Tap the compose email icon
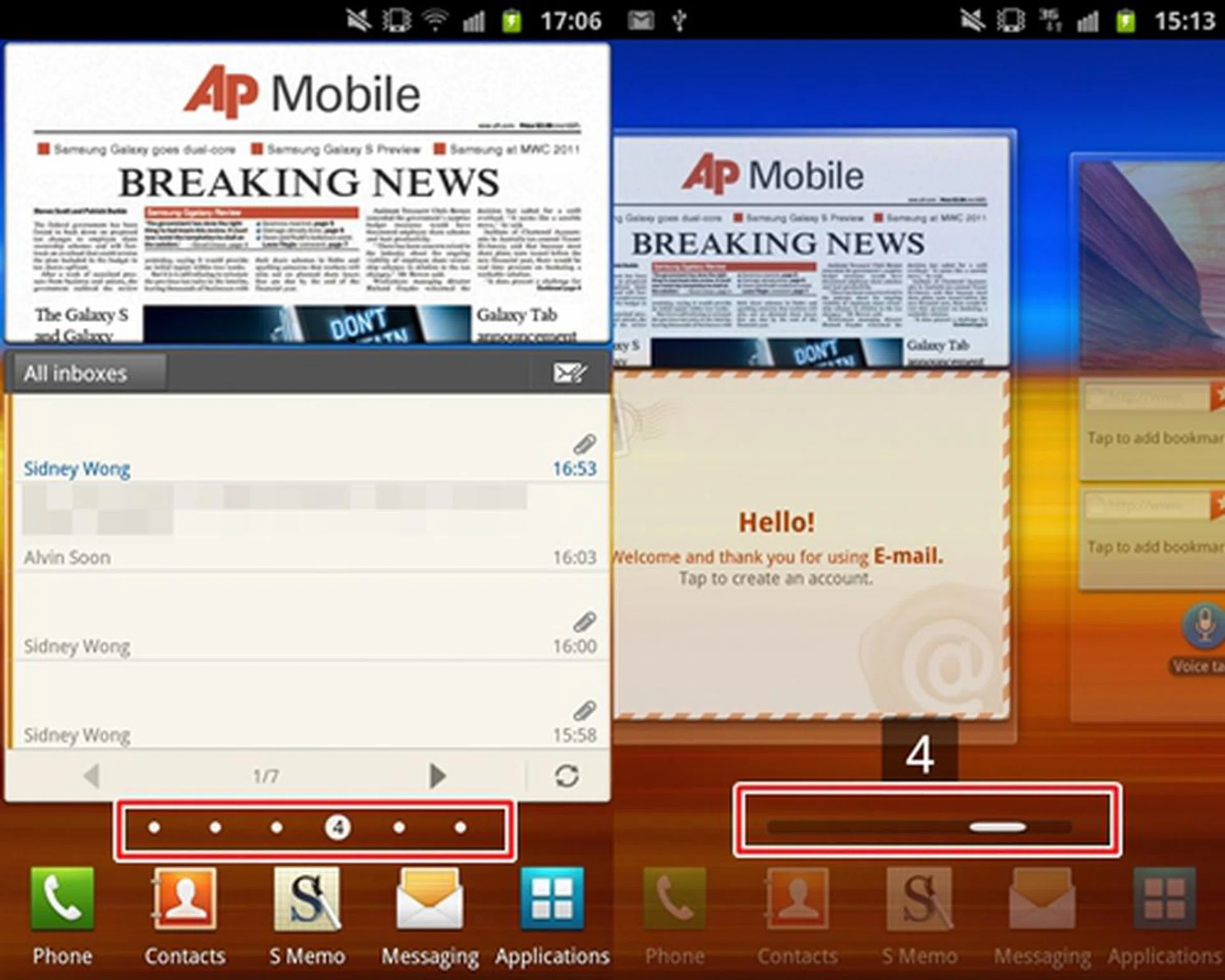This screenshot has width=1225, height=980. 569,373
